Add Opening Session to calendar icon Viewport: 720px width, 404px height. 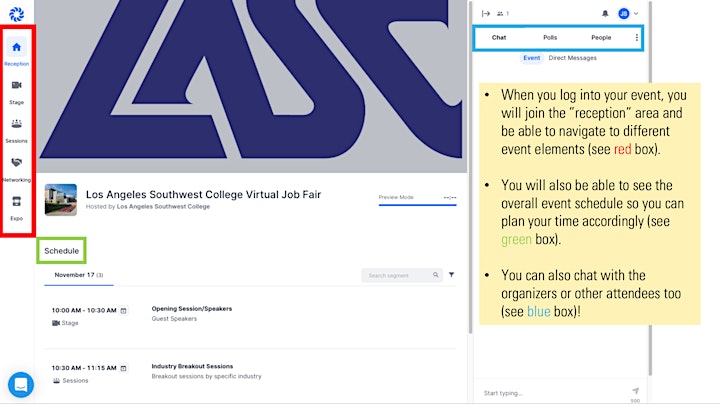point(124,311)
